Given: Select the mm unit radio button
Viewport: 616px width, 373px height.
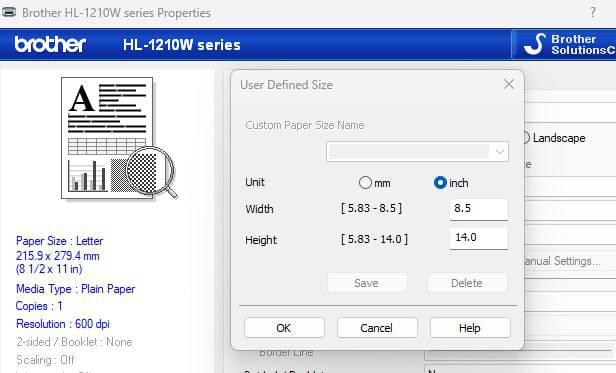Looking at the screenshot, I should 365,182.
